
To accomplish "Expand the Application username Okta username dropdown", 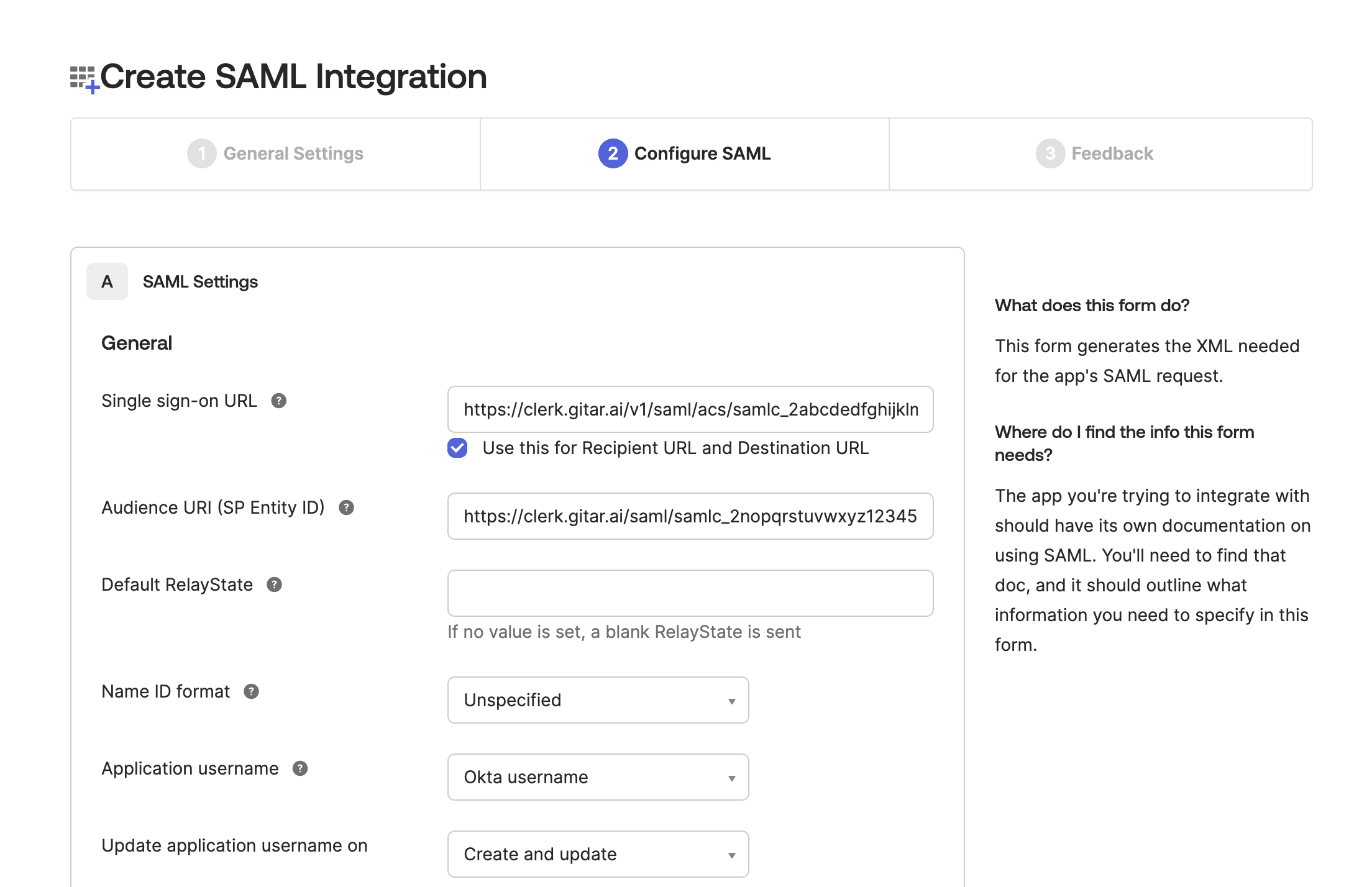I will (x=598, y=777).
